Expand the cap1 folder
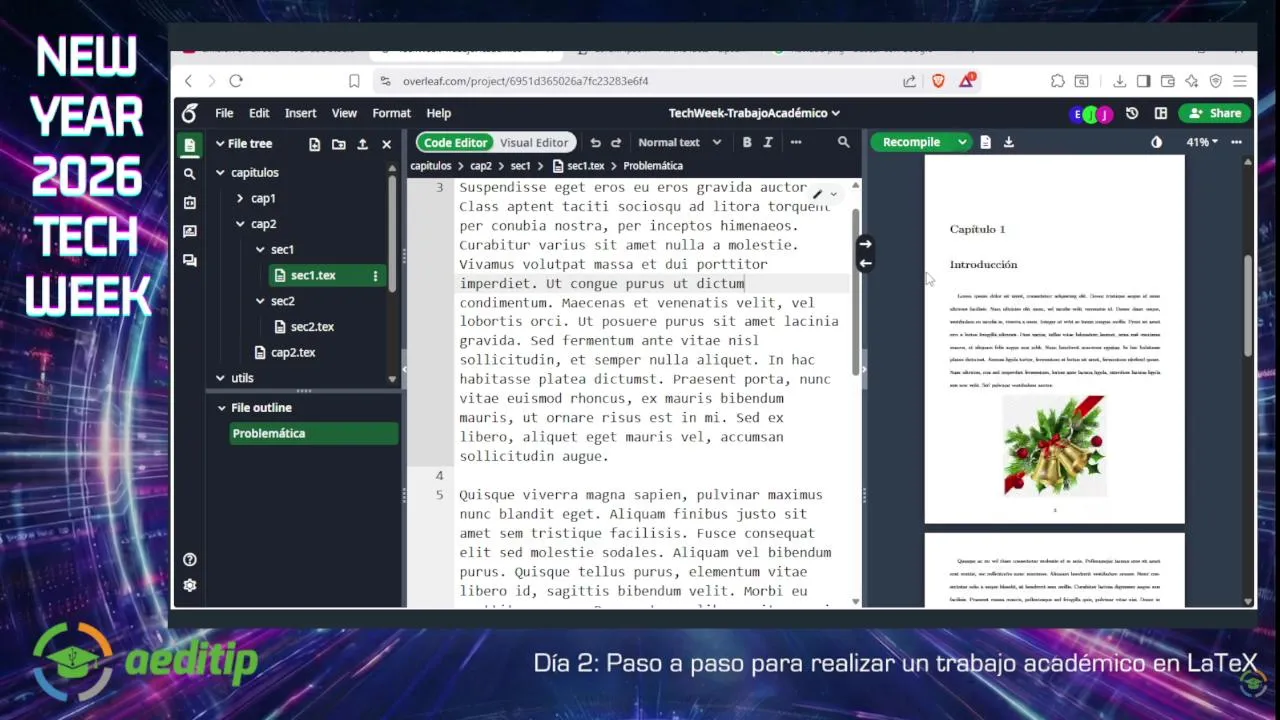Image resolution: width=1280 pixels, height=720 pixels. (x=240, y=199)
